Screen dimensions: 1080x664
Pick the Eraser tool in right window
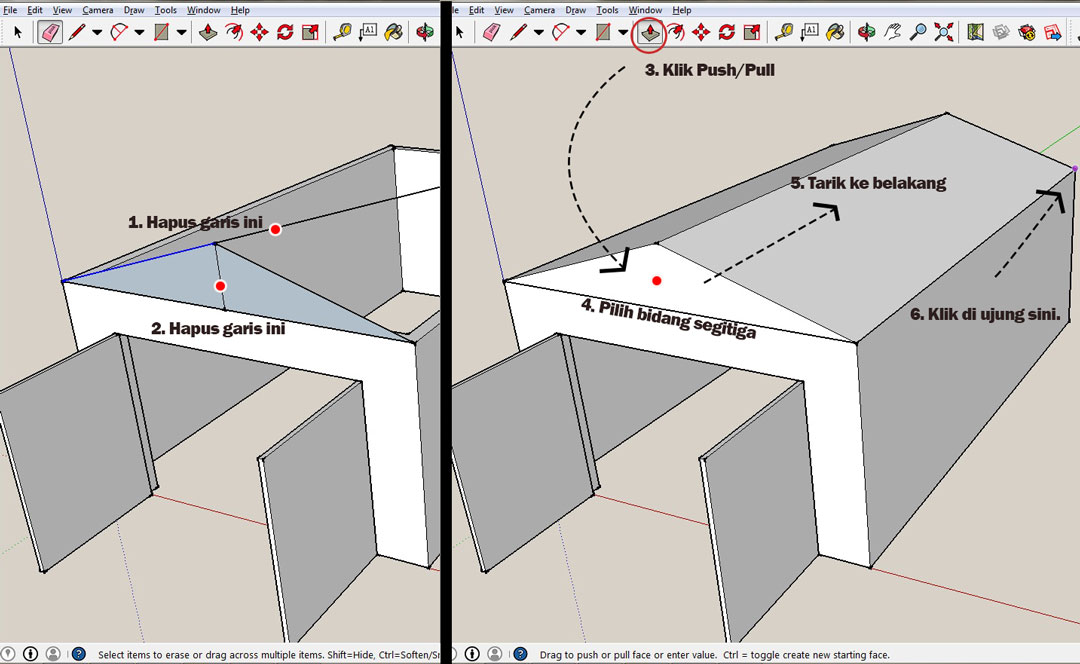click(491, 32)
